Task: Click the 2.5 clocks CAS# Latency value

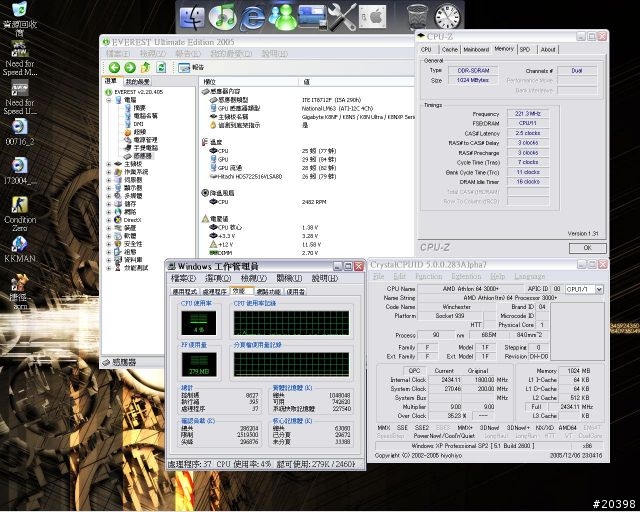Action: pos(528,133)
